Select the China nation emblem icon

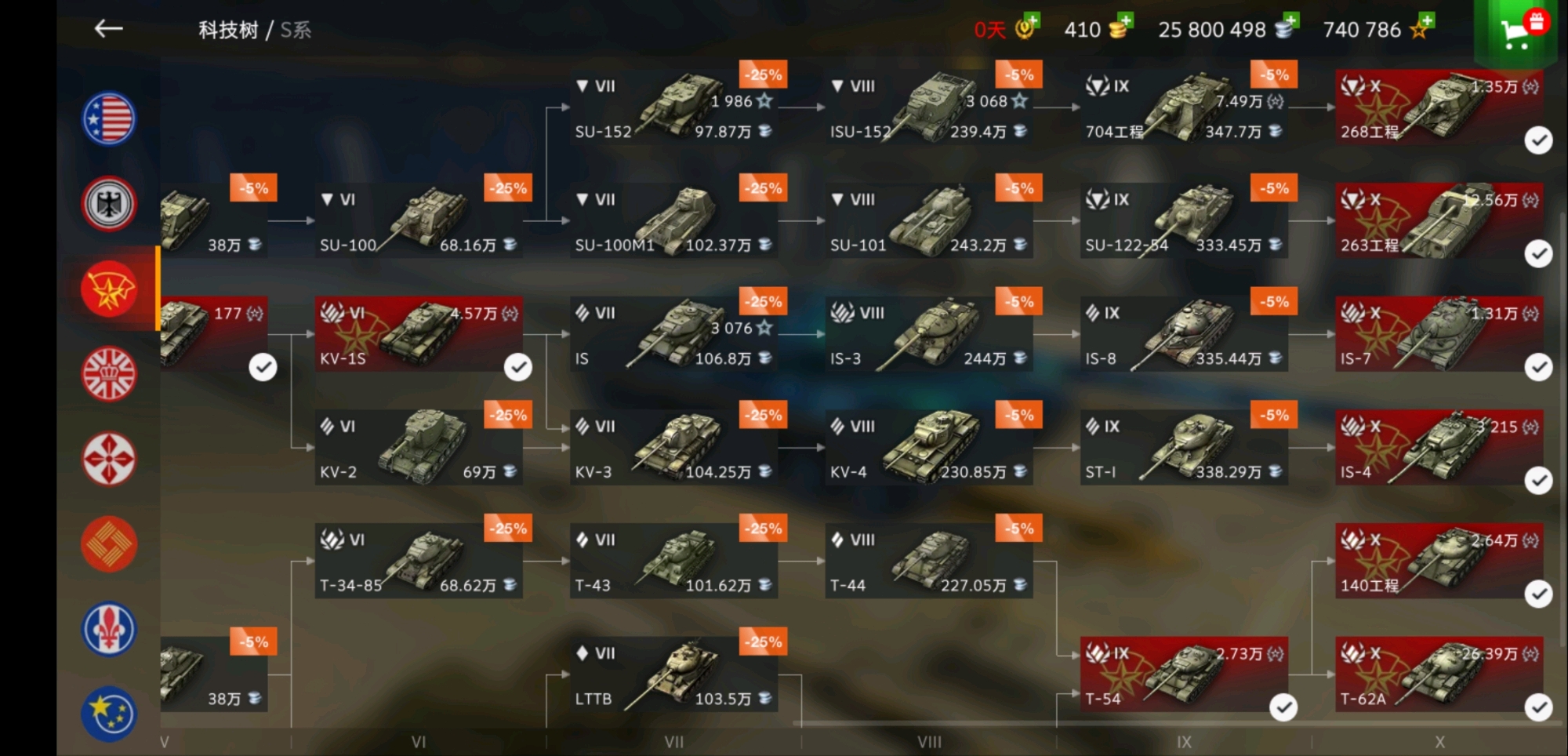pos(109,544)
